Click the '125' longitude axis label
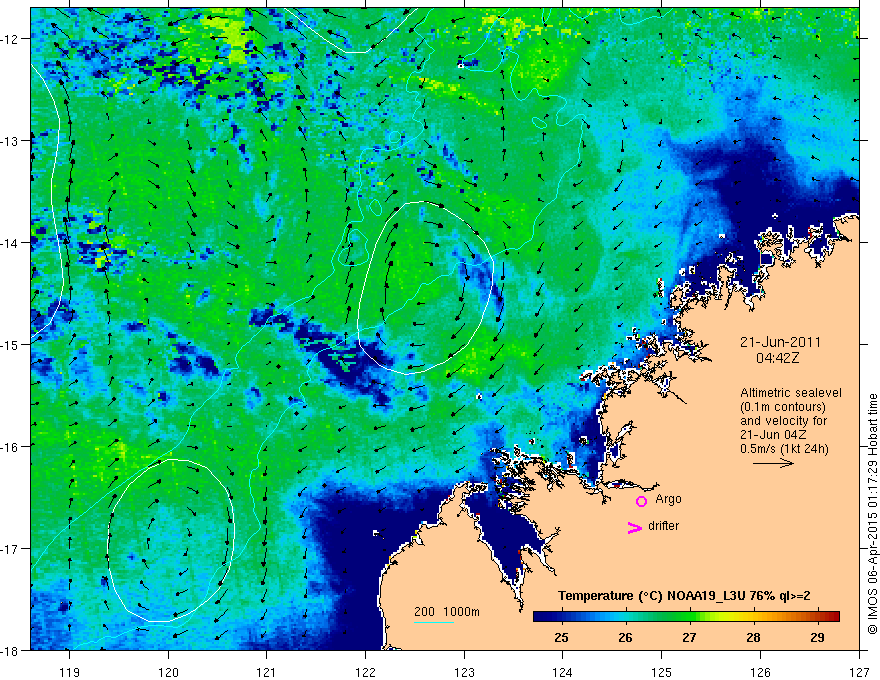 pyautogui.click(x=662, y=672)
